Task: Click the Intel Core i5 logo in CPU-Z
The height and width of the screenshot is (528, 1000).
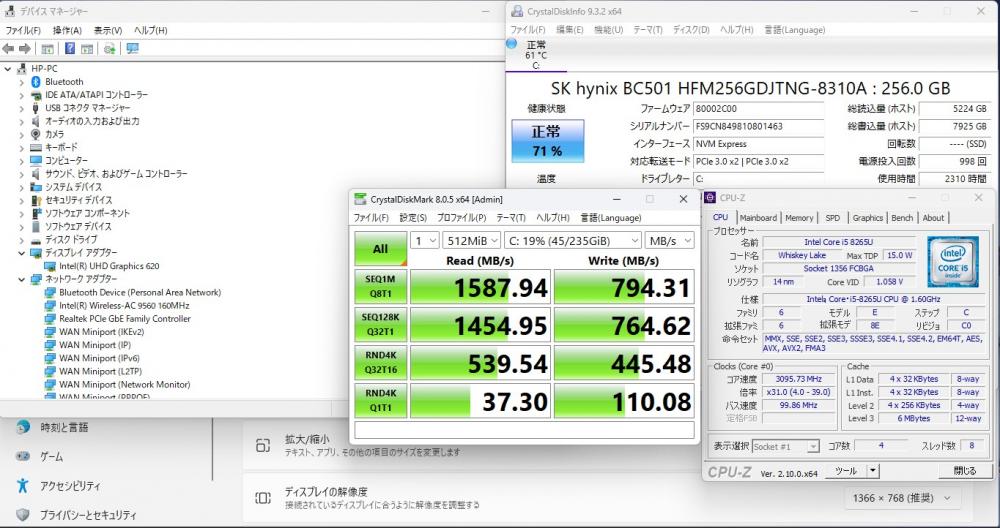Action: pos(953,261)
